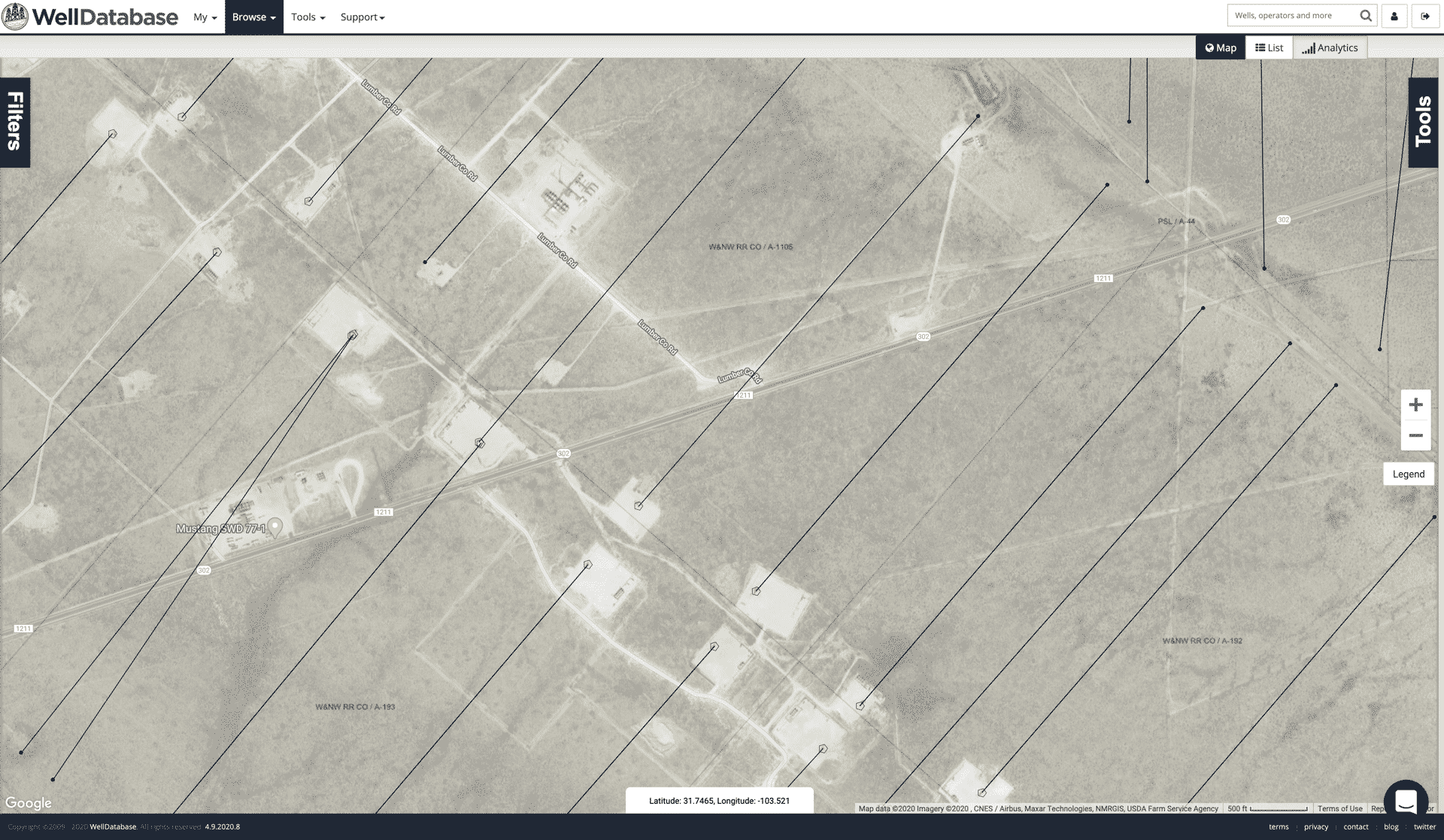Switch to the Map view tab

click(x=1220, y=47)
